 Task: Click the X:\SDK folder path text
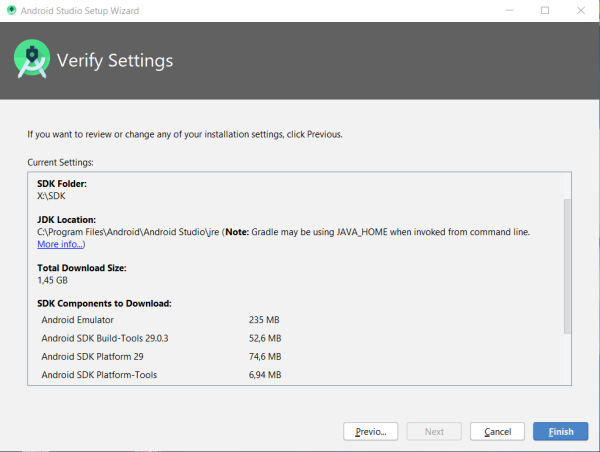point(53,196)
